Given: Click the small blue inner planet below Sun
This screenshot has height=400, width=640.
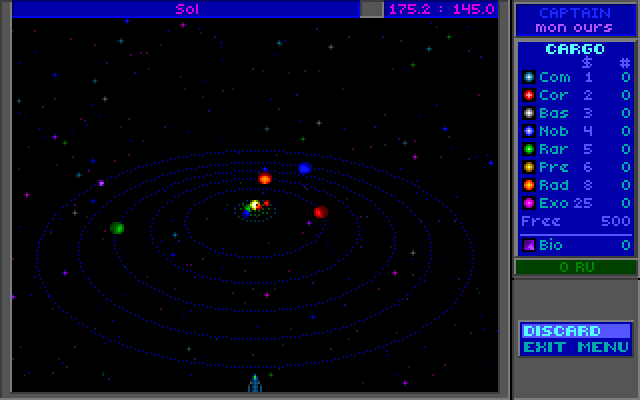Looking at the screenshot, I should pyautogui.click(x=246, y=214).
